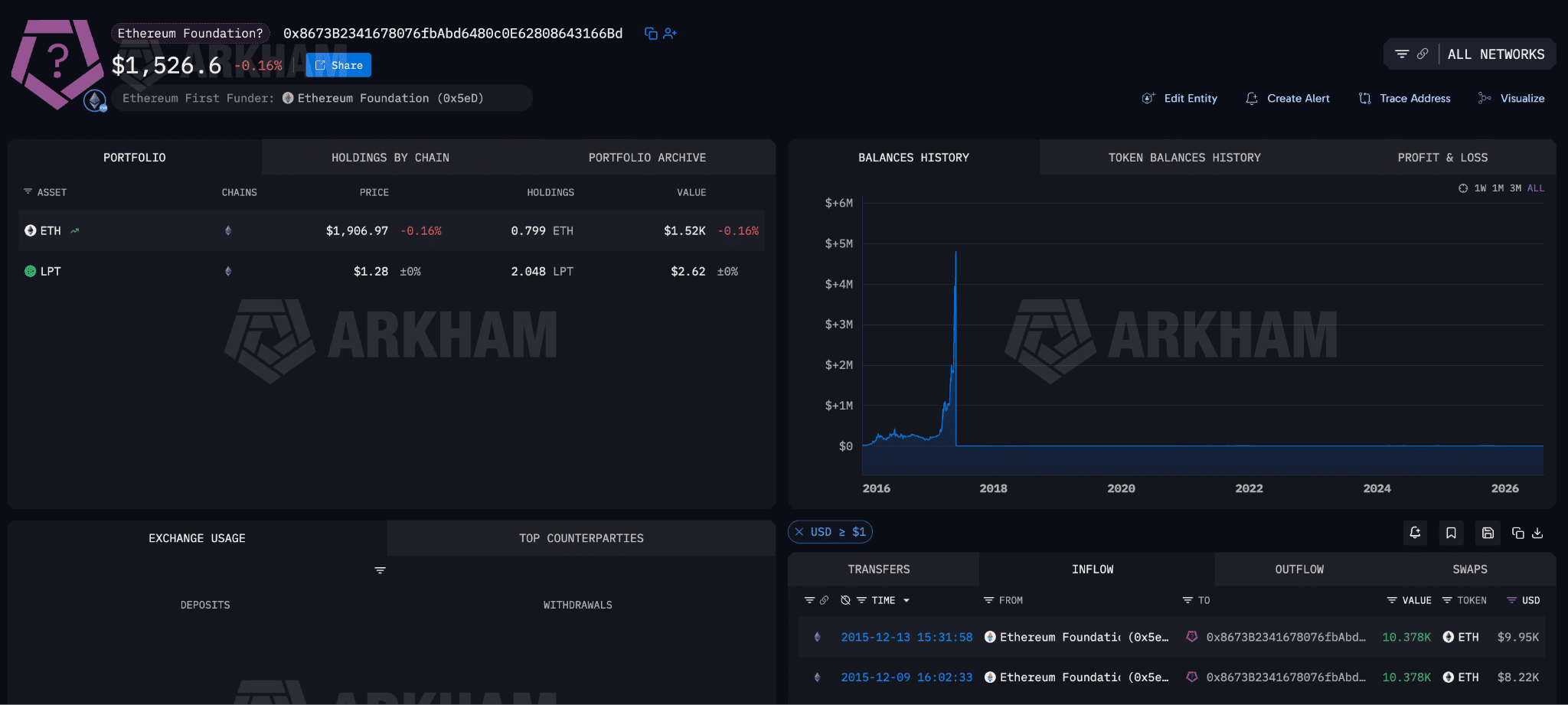Click the add-user icon beside address
1568x705 pixels.
tap(670, 34)
